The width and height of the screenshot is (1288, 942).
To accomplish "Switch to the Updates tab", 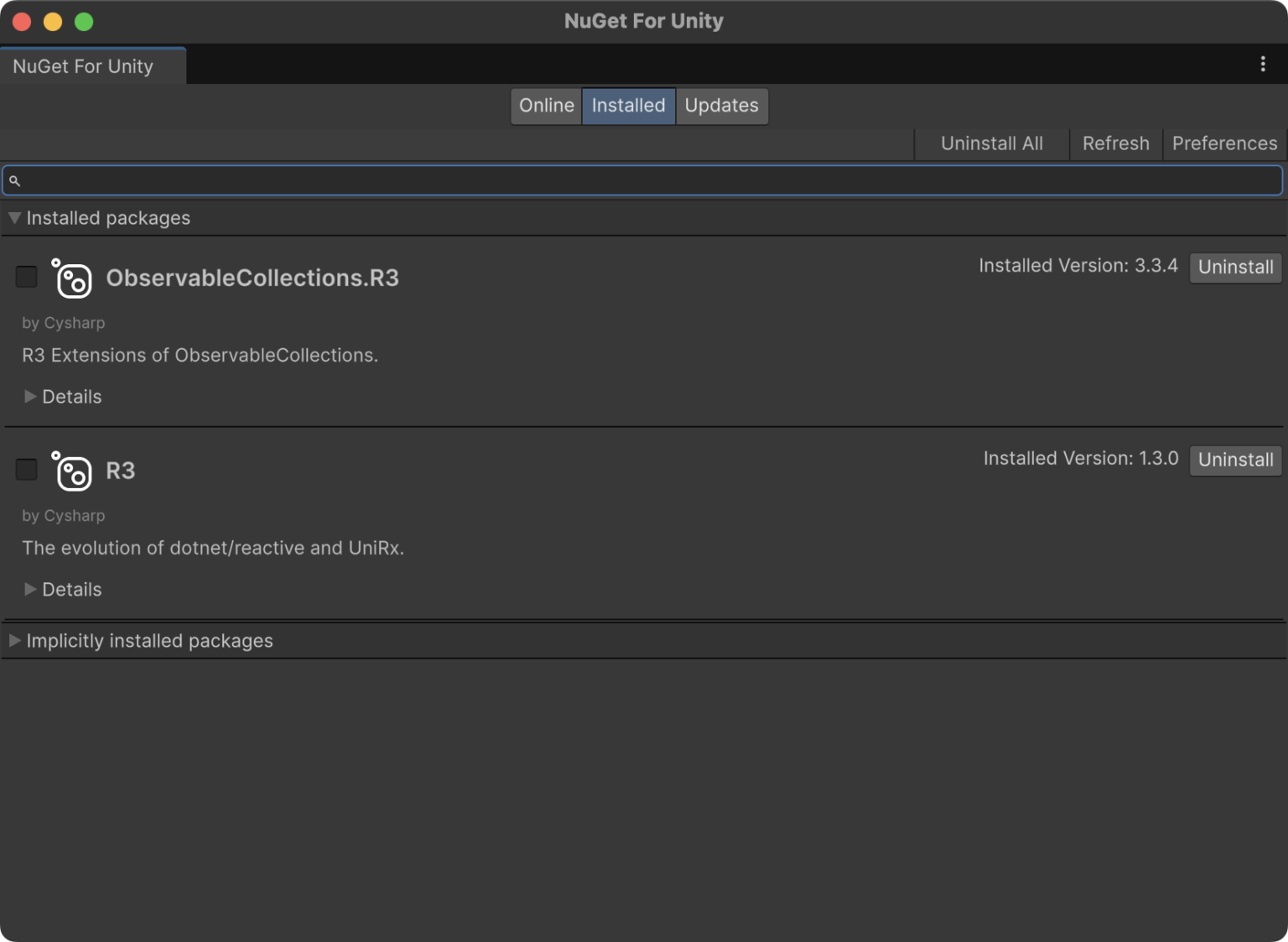I will [x=720, y=106].
